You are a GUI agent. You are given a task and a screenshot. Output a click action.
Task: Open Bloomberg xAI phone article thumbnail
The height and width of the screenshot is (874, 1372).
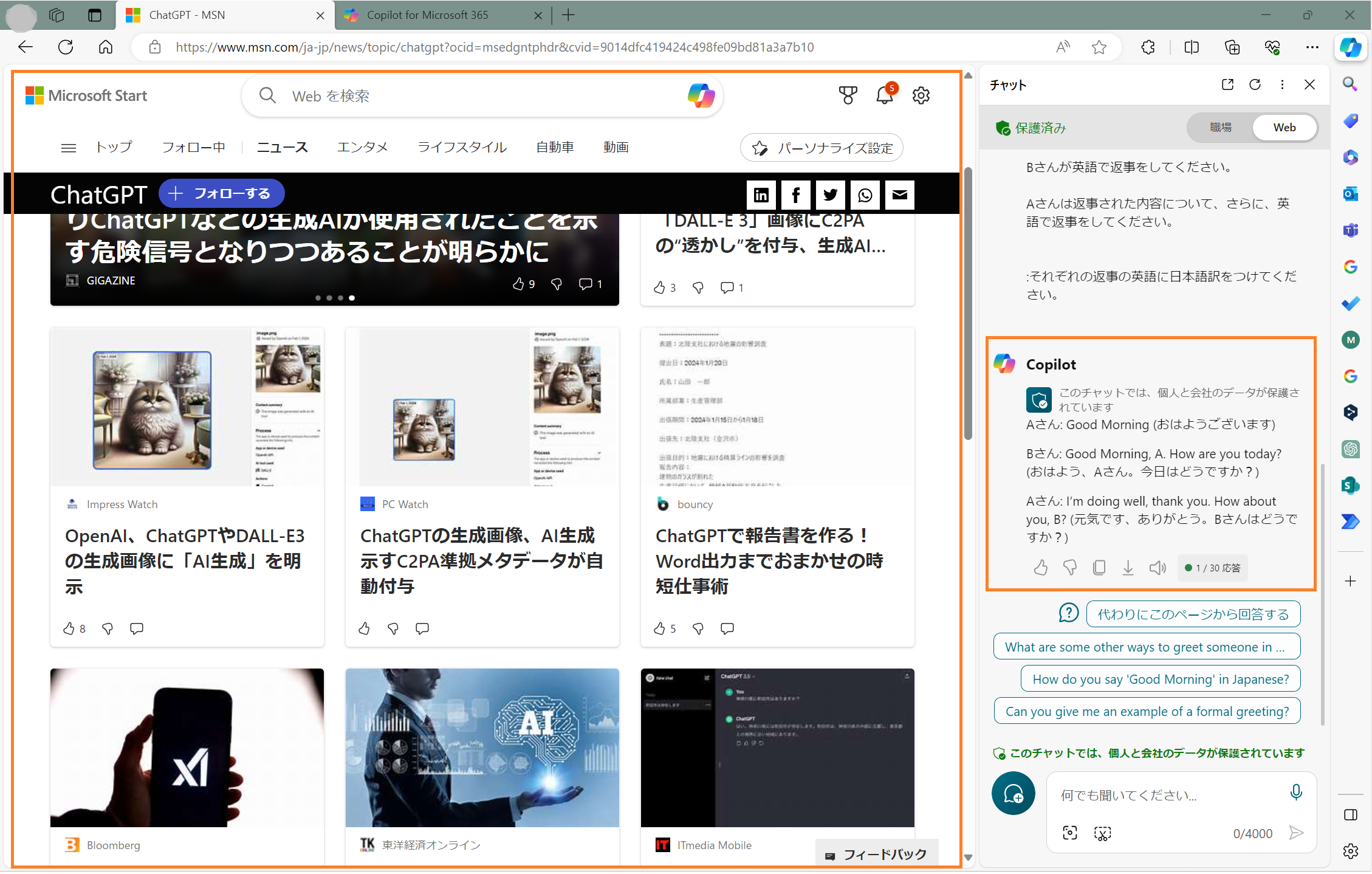(187, 748)
